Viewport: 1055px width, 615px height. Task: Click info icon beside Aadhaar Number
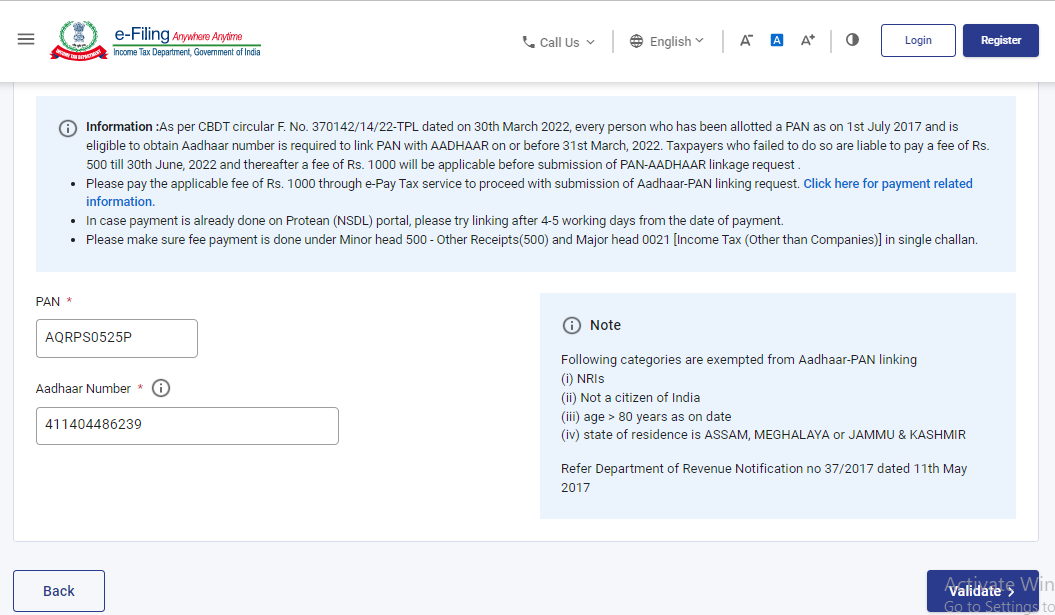pos(161,388)
